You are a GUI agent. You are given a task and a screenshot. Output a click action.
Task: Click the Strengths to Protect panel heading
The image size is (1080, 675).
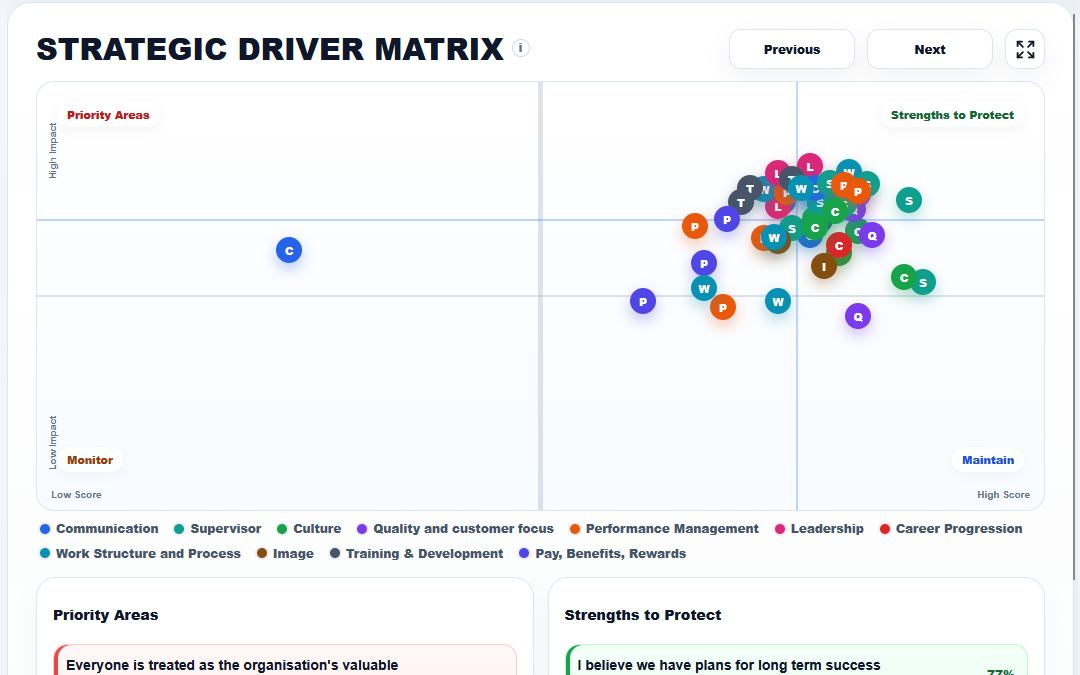[x=643, y=615]
